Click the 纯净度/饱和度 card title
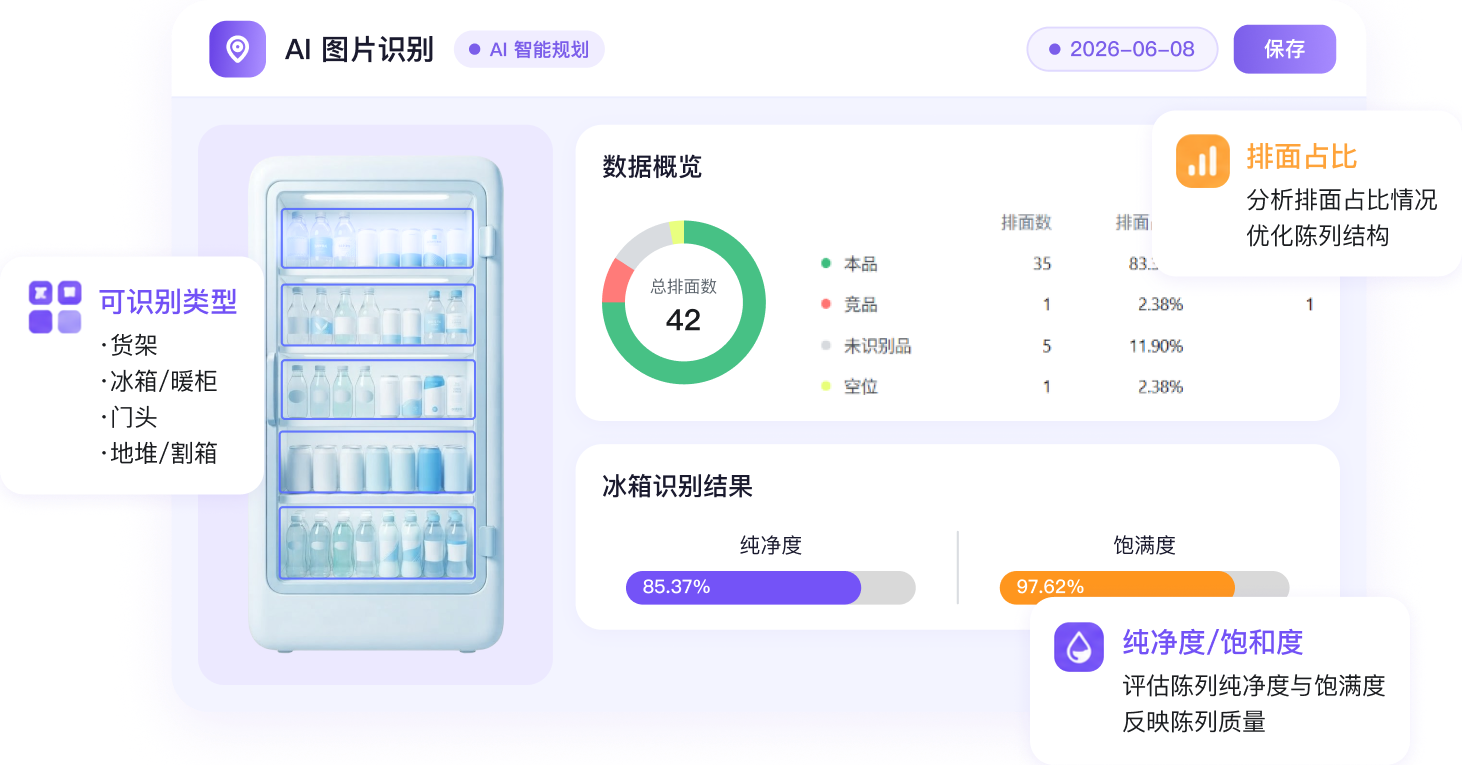The width and height of the screenshot is (1462, 765). pyautogui.click(x=1213, y=642)
